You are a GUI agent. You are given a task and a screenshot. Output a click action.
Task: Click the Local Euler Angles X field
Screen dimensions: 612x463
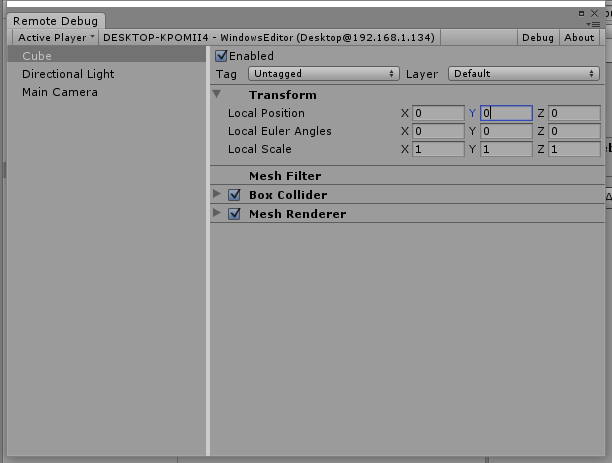pos(438,131)
